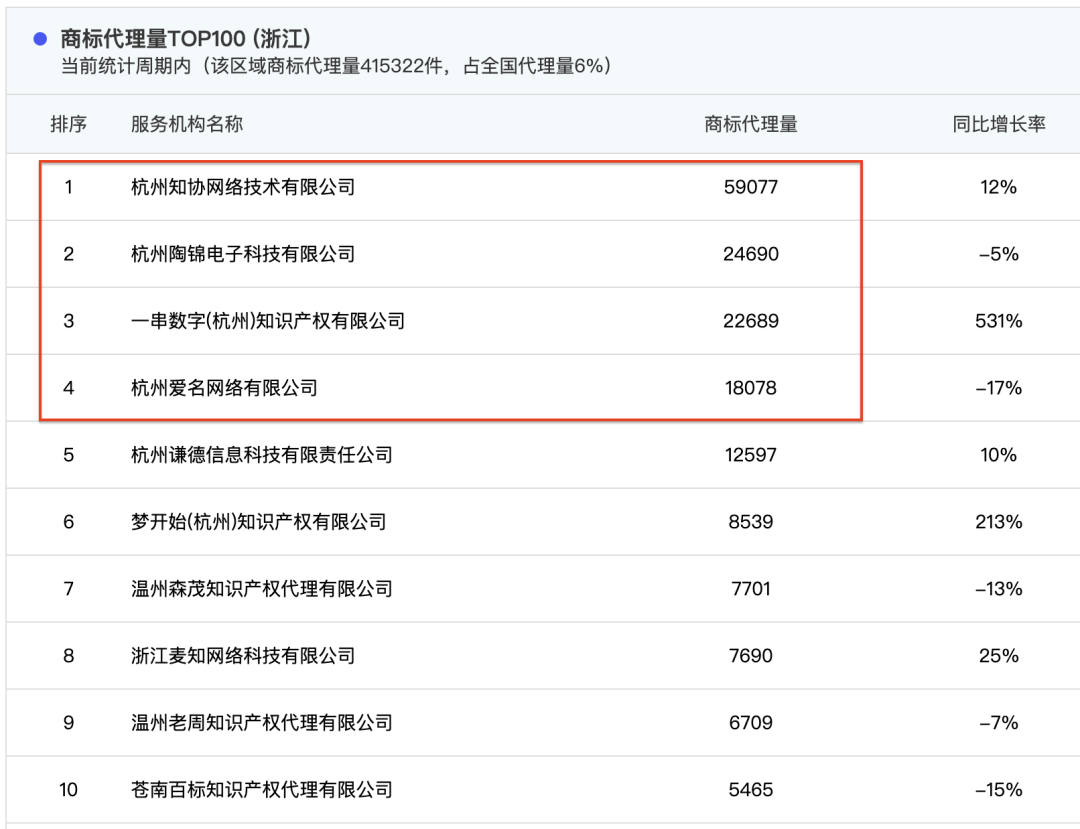Select 一串数字(杭州)知识产权有限公司
The width and height of the screenshot is (1080, 829).
coord(268,321)
